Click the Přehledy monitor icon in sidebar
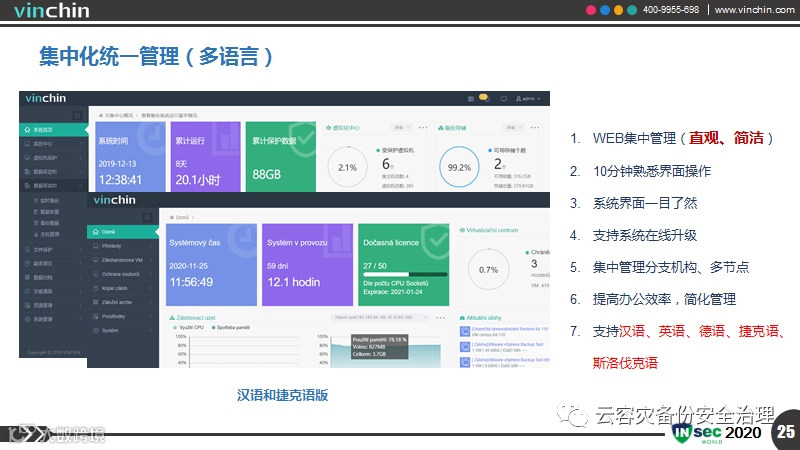This screenshot has height=450, width=800. [x=95, y=246]
